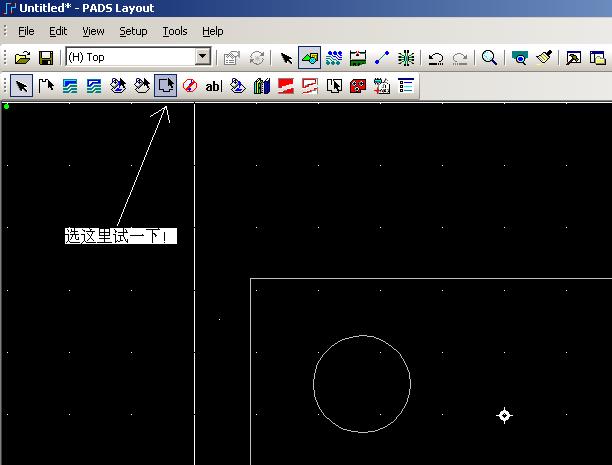The image size is (612, 465).
Task: Click the Open file folder icon
Action: [22, 58]
